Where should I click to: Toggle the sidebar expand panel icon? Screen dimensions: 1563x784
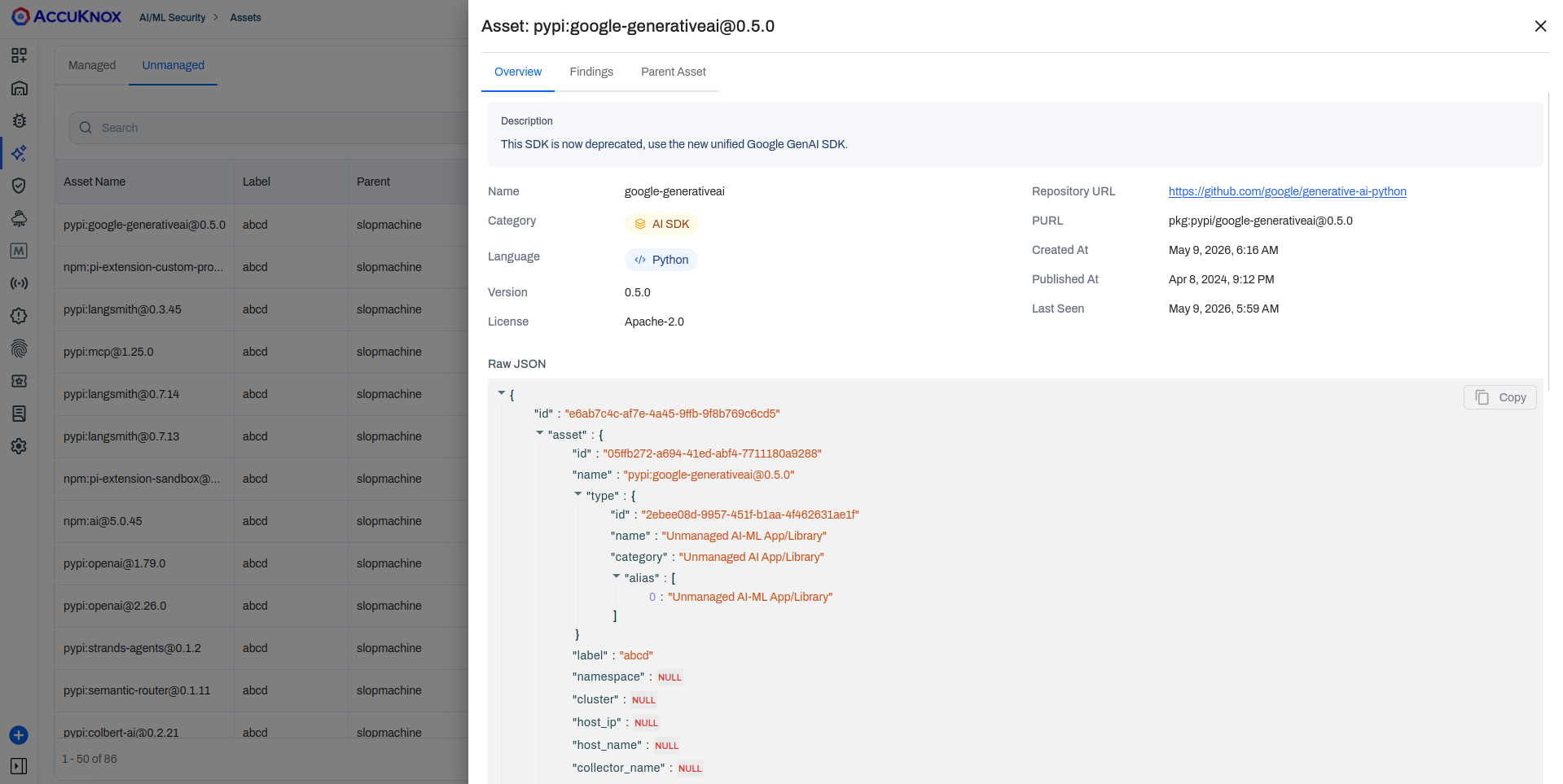[x=19, y=766]
